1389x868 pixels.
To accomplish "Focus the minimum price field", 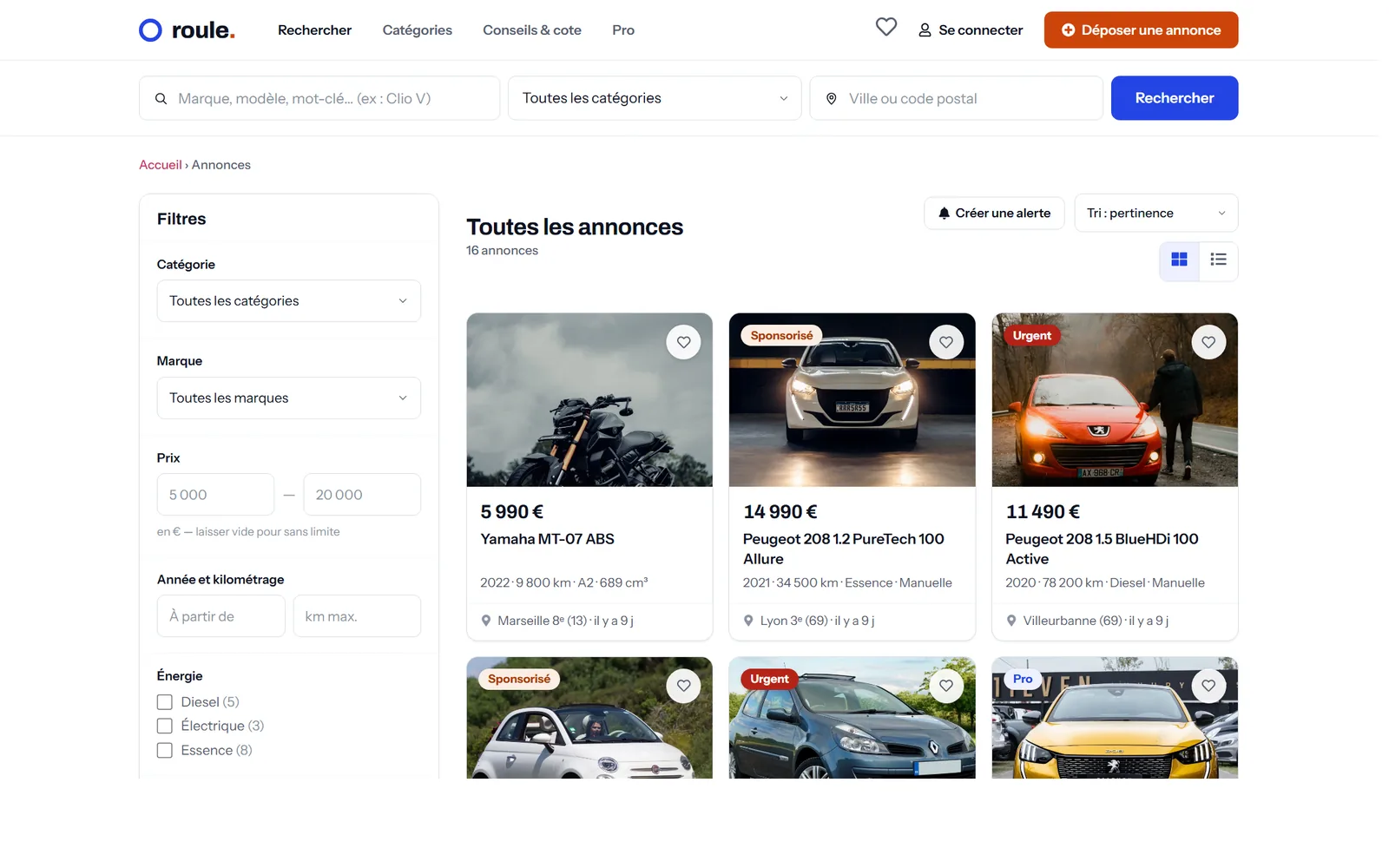I will pos(215,495).
